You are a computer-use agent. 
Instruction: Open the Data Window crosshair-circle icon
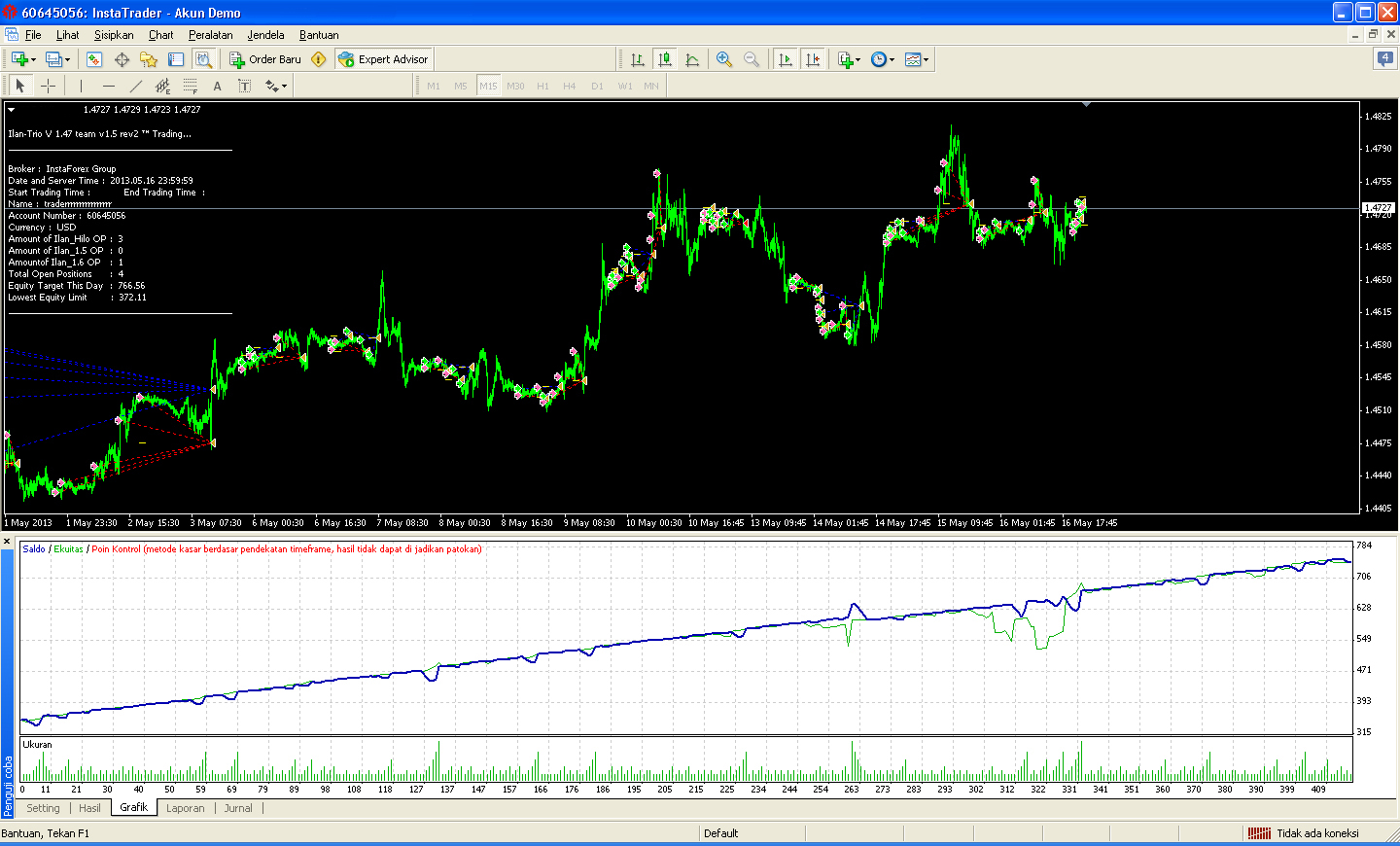coord(122,59)
